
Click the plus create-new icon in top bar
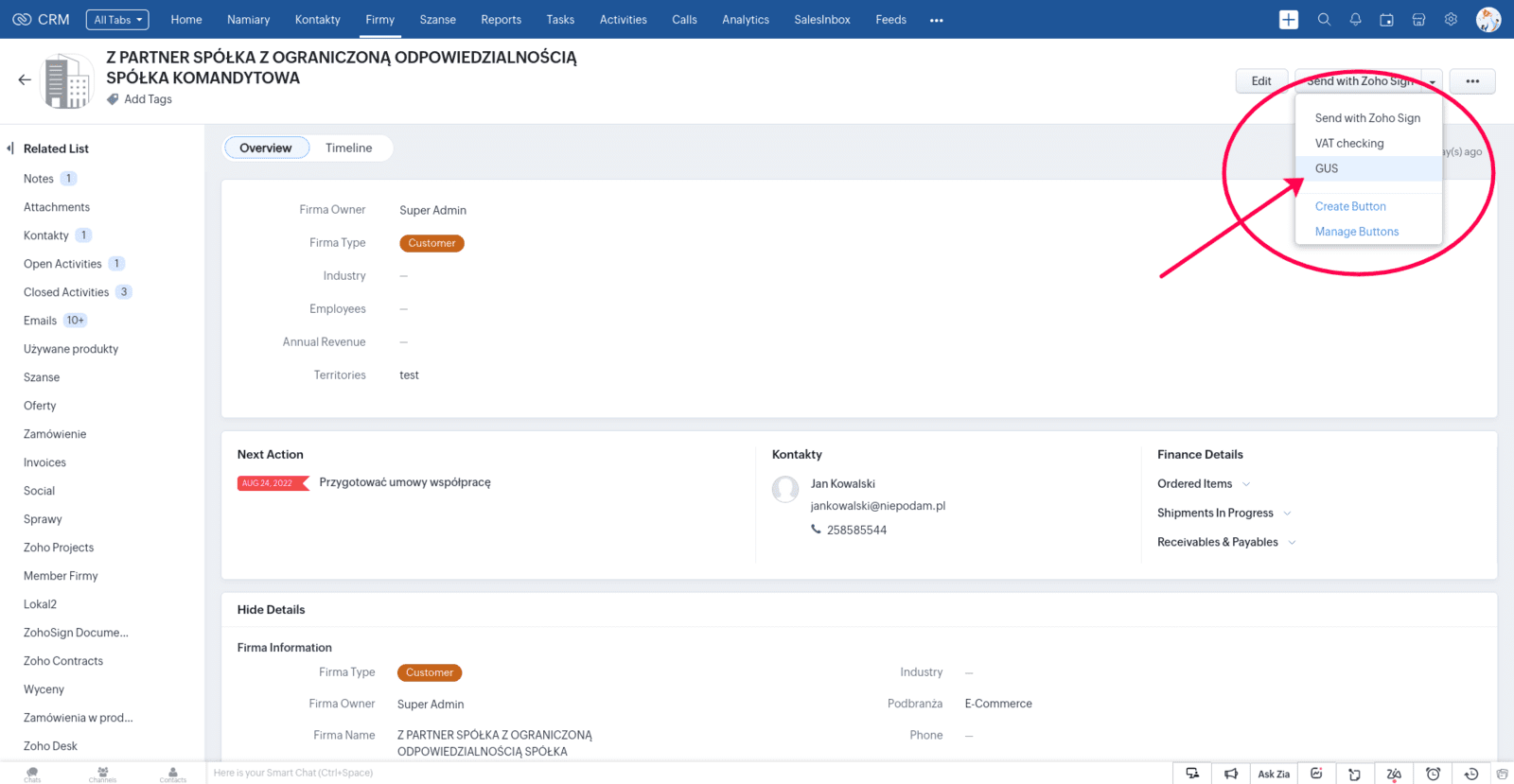pos(1288,20)
